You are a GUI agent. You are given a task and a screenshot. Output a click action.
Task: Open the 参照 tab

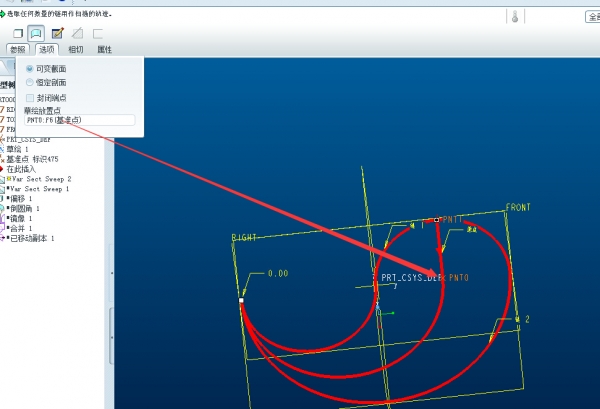pyautogui.click(x=17, y=49)
